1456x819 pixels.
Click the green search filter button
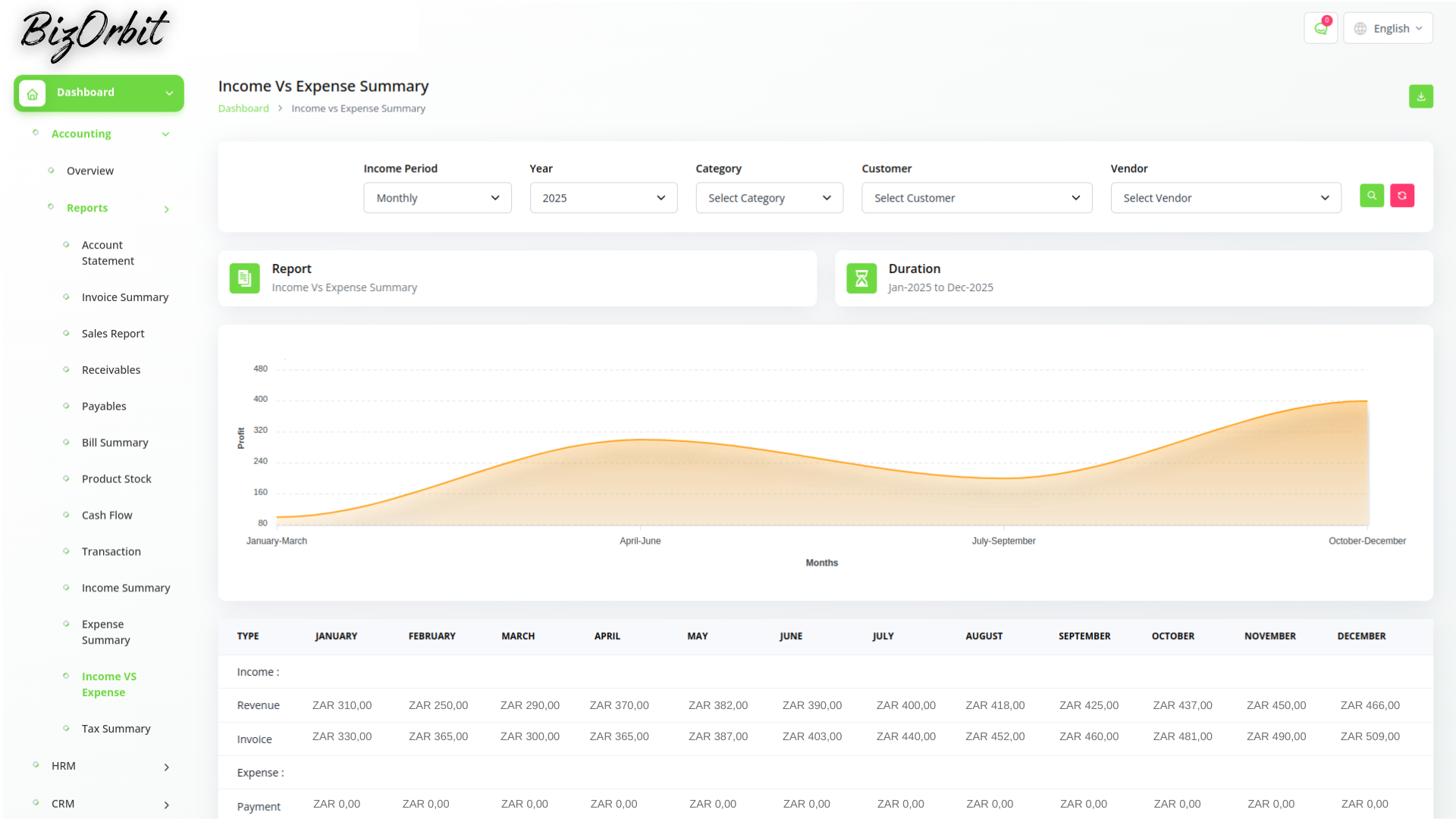(x=1371, y=196)
